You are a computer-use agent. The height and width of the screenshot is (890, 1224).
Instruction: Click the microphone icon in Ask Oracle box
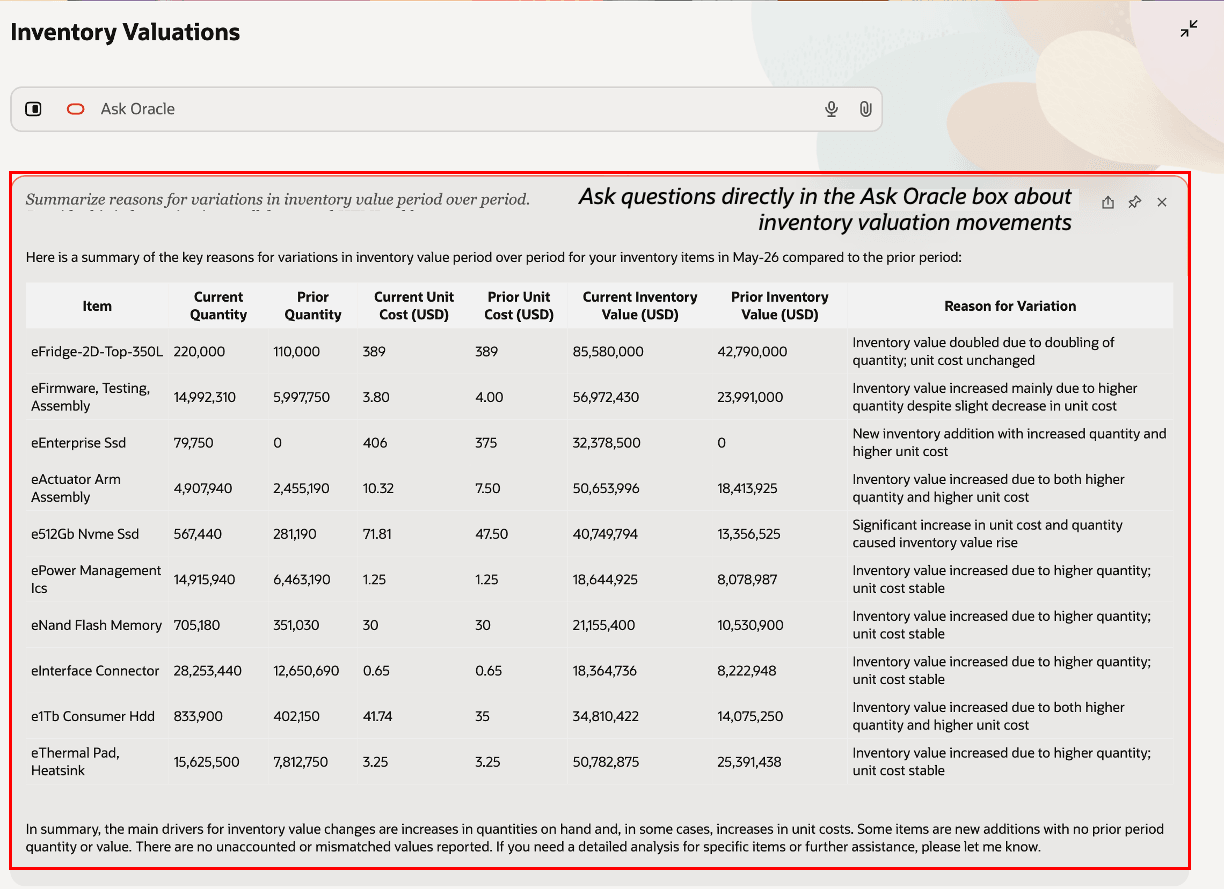[x=831, y=109]
